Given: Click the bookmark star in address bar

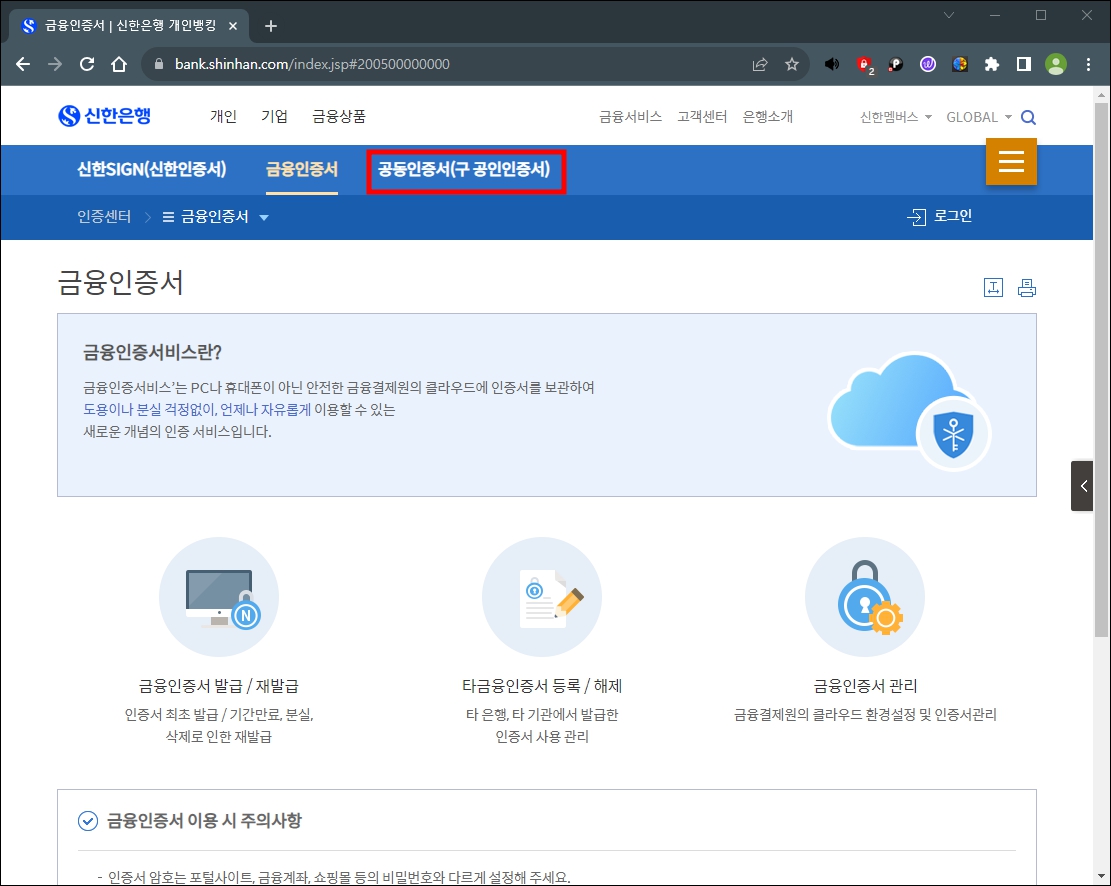Looking at the screenshot, I should [x=792, y=63].
